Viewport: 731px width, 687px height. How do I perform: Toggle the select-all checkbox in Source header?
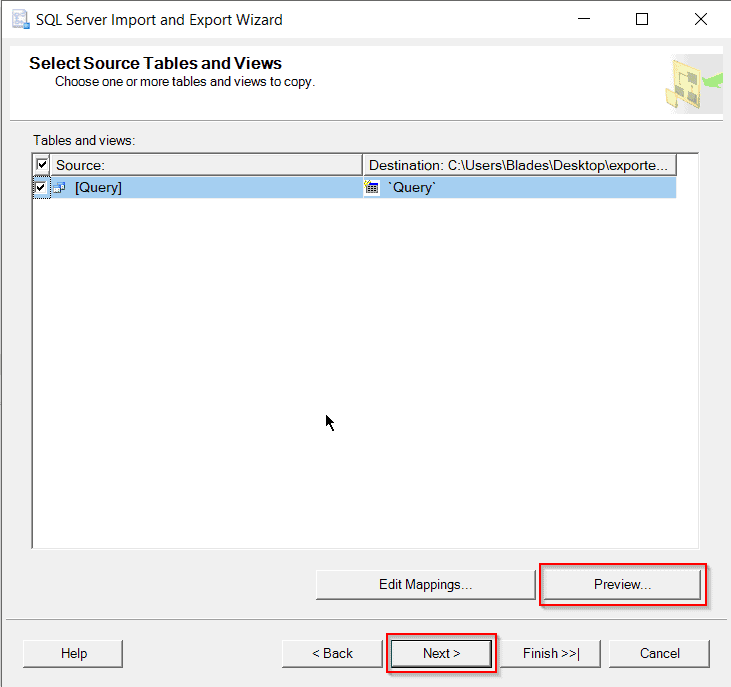point(42,165)
